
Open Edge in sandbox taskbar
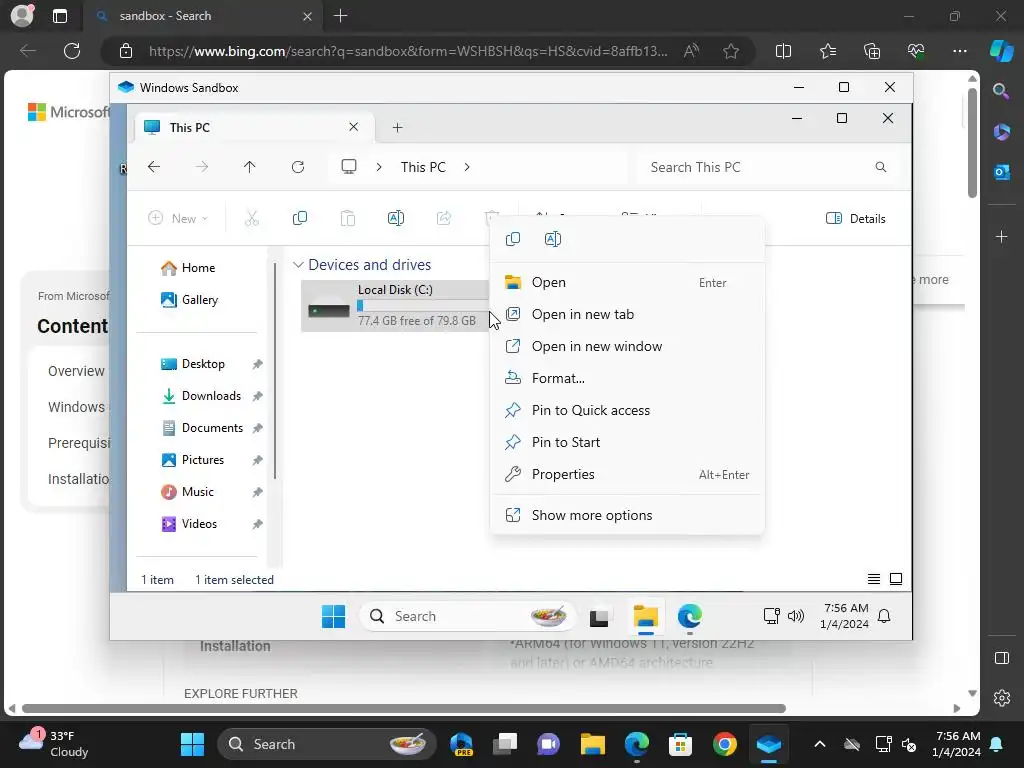tap(690, 616)
